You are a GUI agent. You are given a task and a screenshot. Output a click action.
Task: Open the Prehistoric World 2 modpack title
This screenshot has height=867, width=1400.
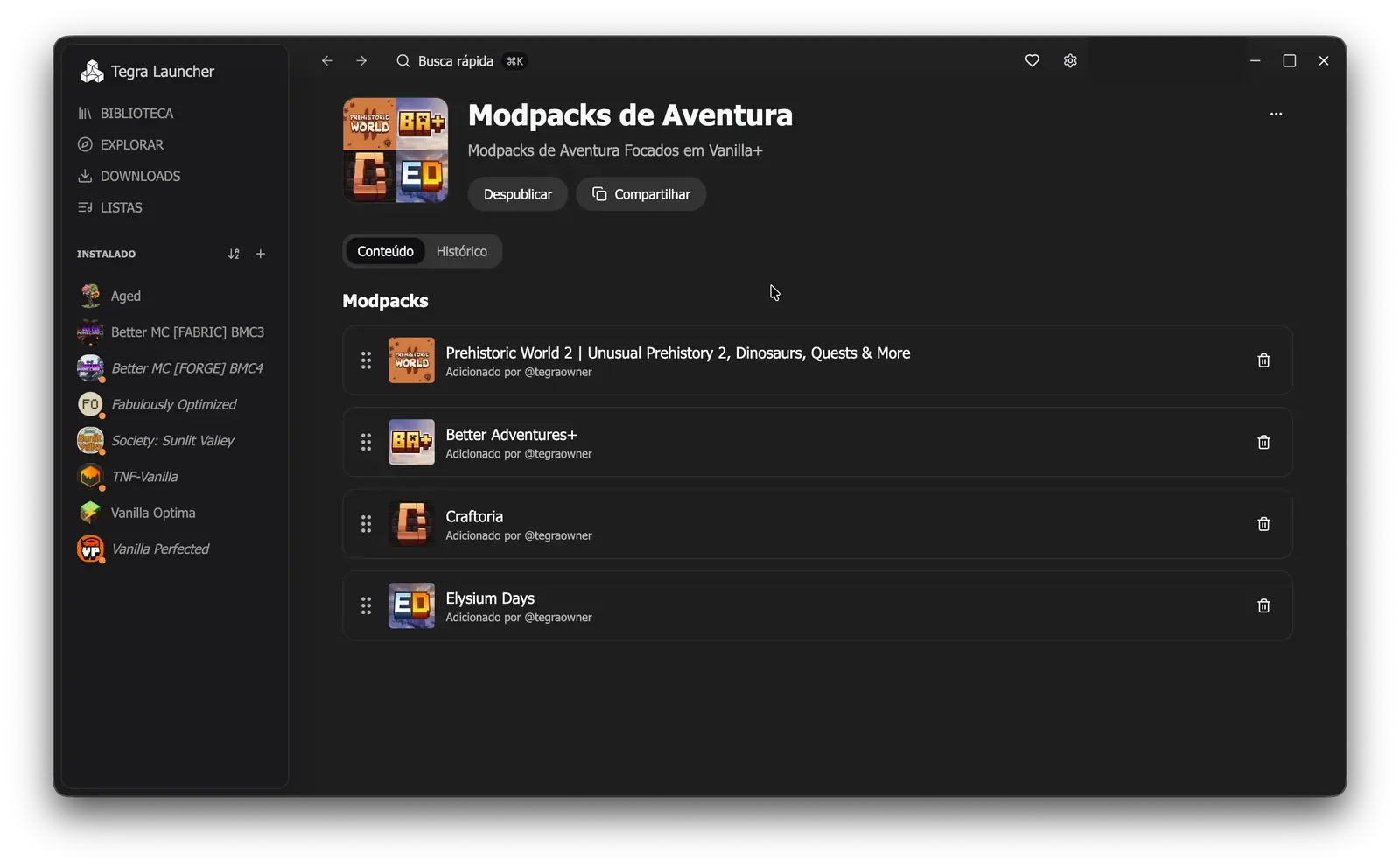pos(678,353)
